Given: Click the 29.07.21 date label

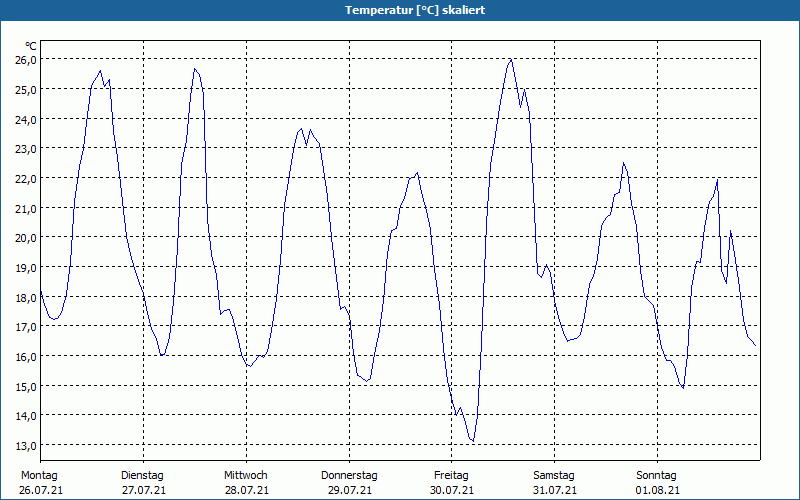Looking at the screenshot, I should coord(349,490).
